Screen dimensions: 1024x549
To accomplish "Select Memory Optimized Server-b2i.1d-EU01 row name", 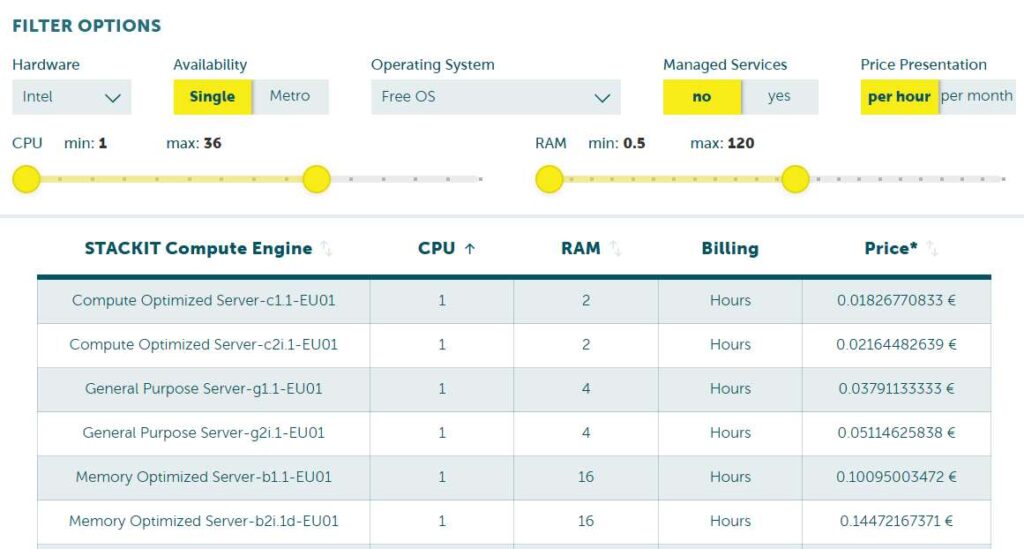I will (204, 521).
